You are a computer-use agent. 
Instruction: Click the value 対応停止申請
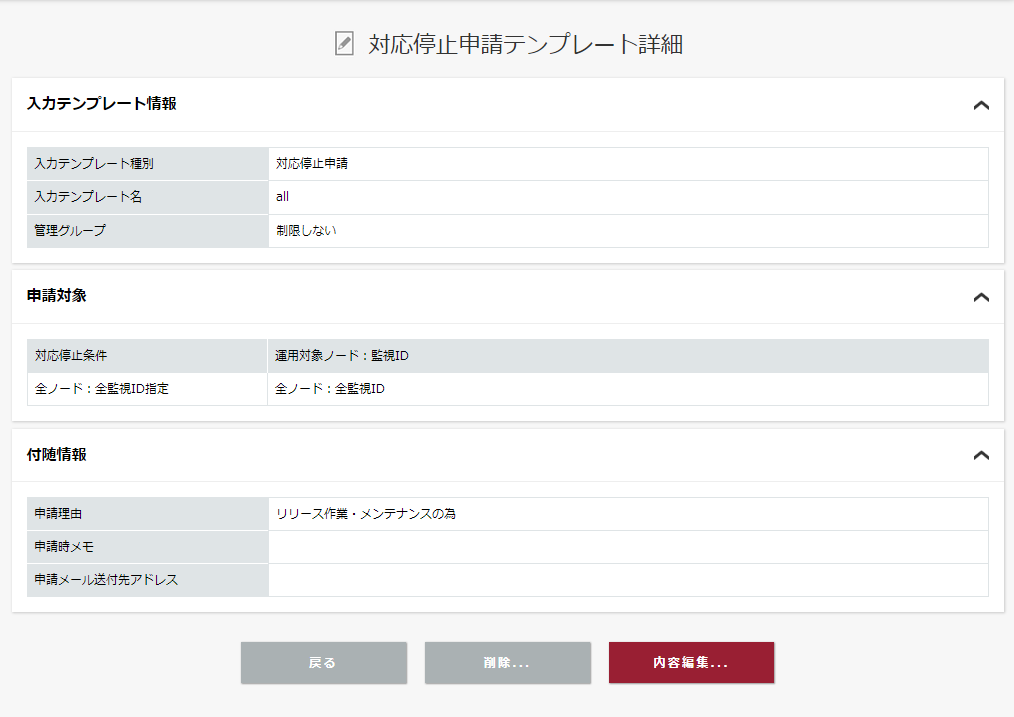[x=312, y=164]
